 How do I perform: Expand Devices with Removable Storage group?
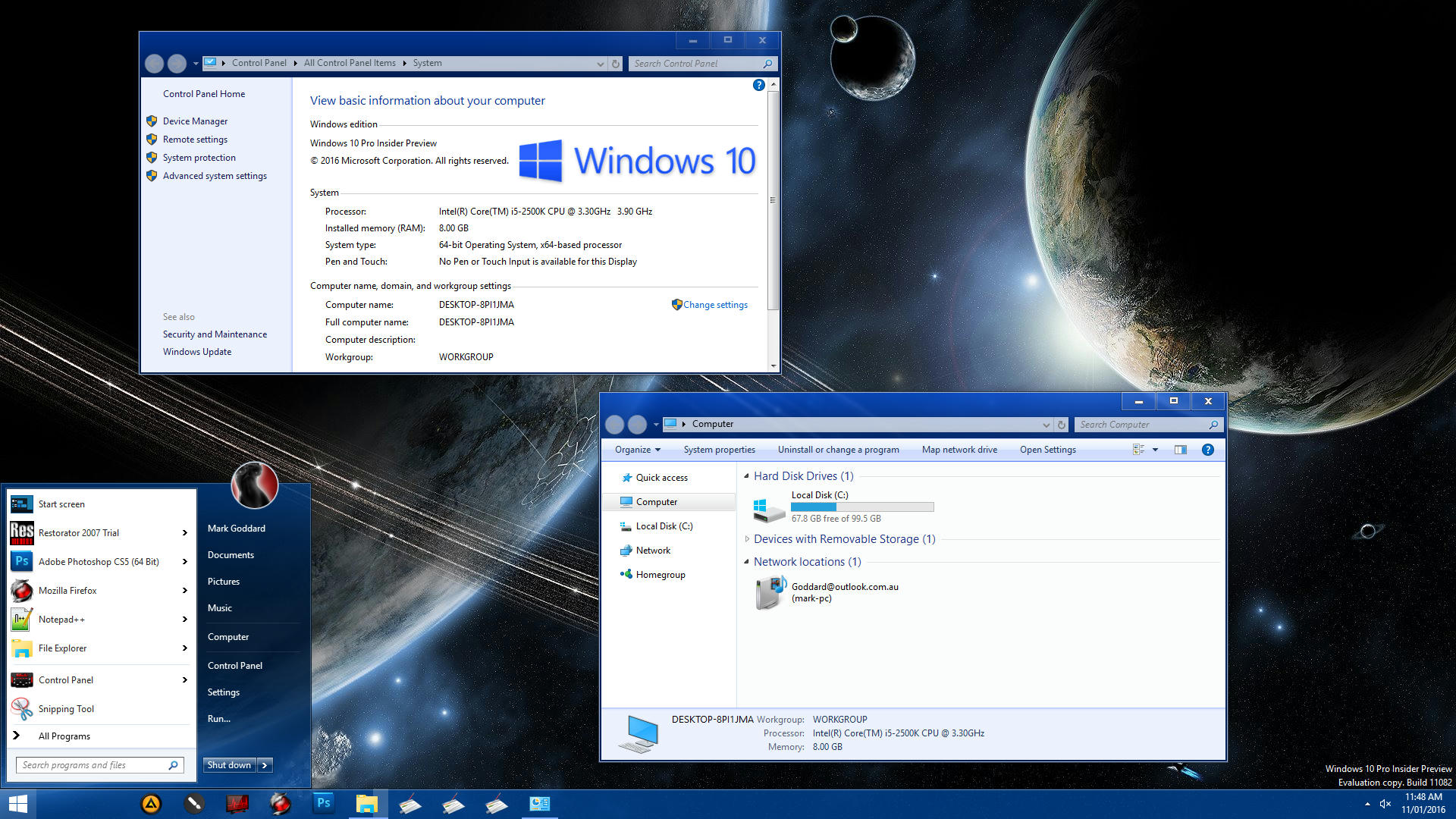(747, 539)
